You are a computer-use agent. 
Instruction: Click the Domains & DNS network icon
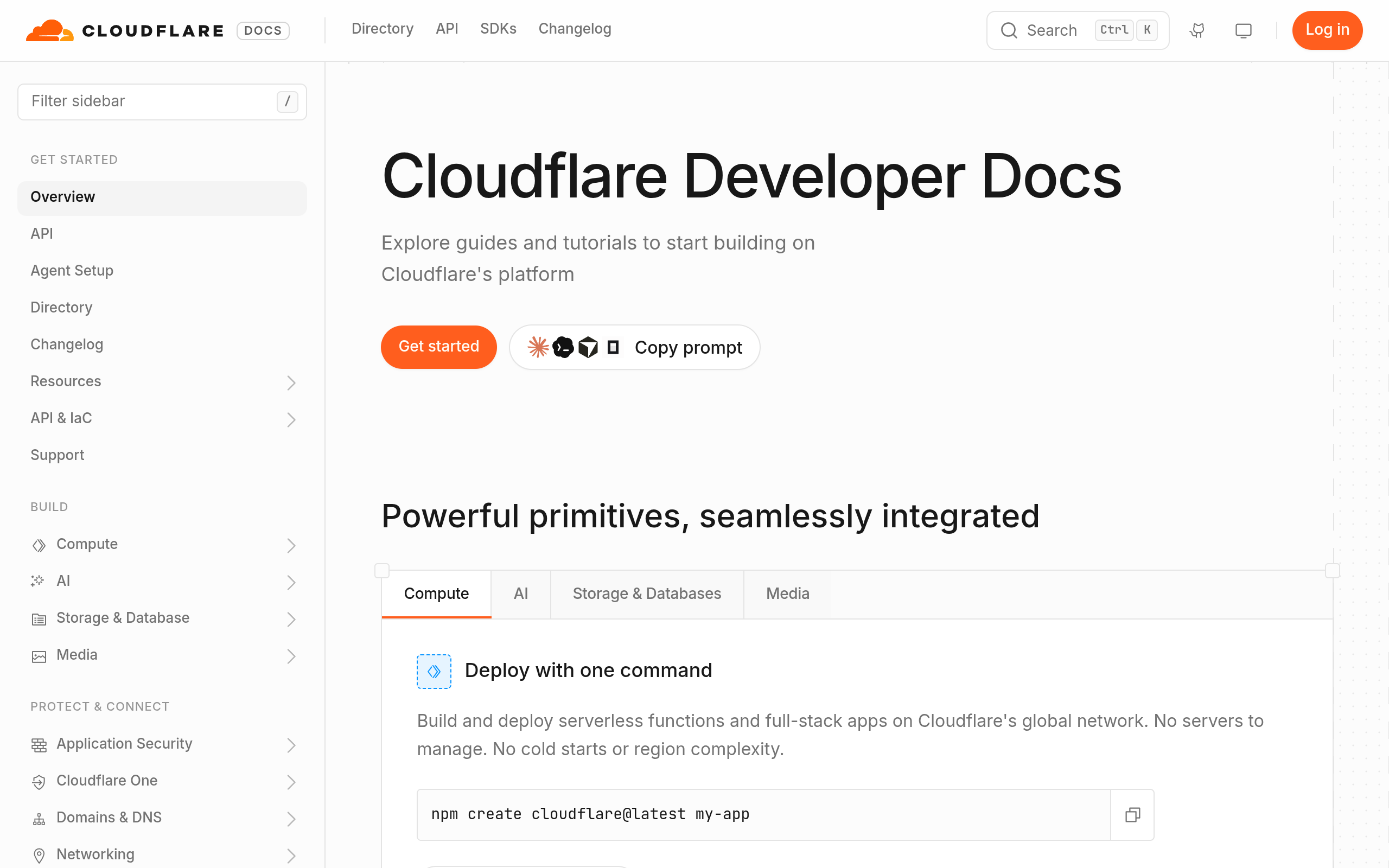tap(39, 819)
